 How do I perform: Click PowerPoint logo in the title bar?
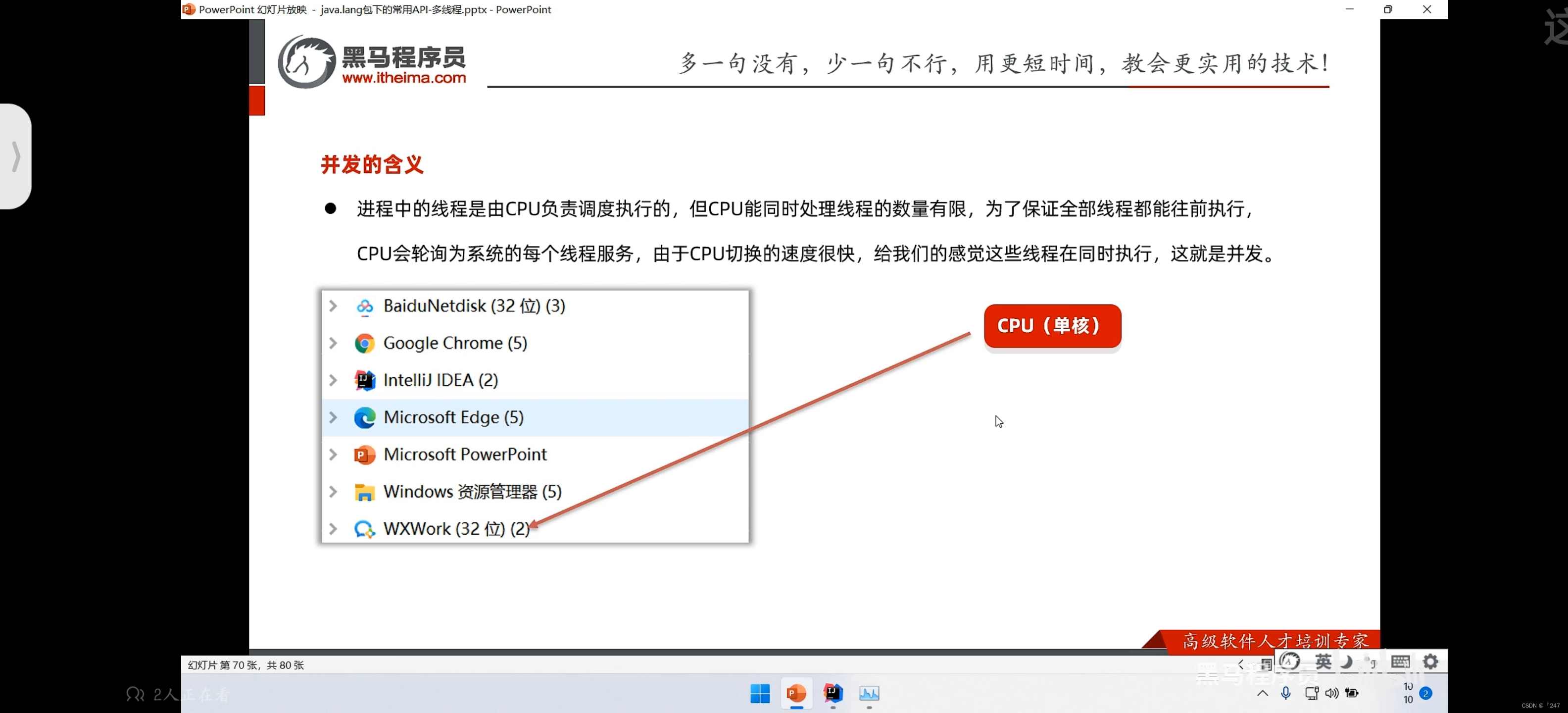189,9
